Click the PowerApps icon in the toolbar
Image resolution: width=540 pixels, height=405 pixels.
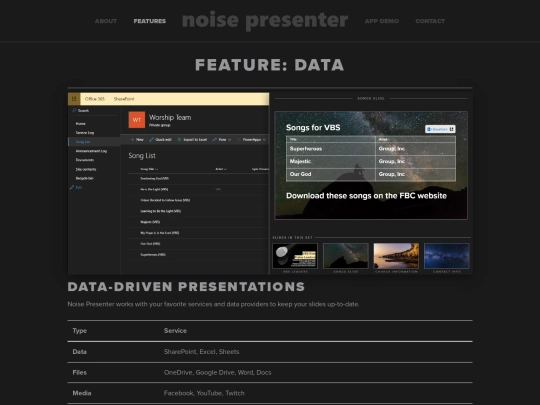point(239,139)
